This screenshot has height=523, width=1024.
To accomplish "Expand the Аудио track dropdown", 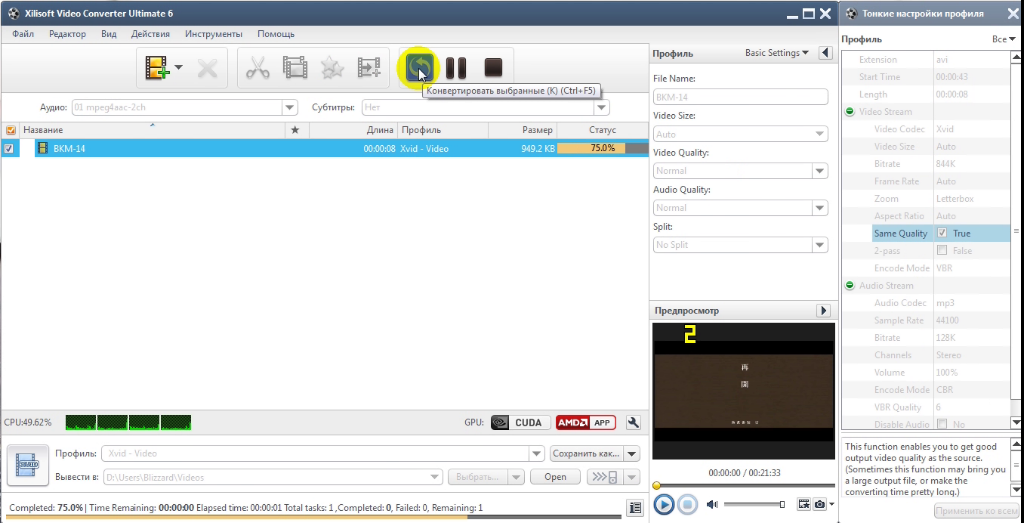I will pyautogui.click(x=289, y=107).
